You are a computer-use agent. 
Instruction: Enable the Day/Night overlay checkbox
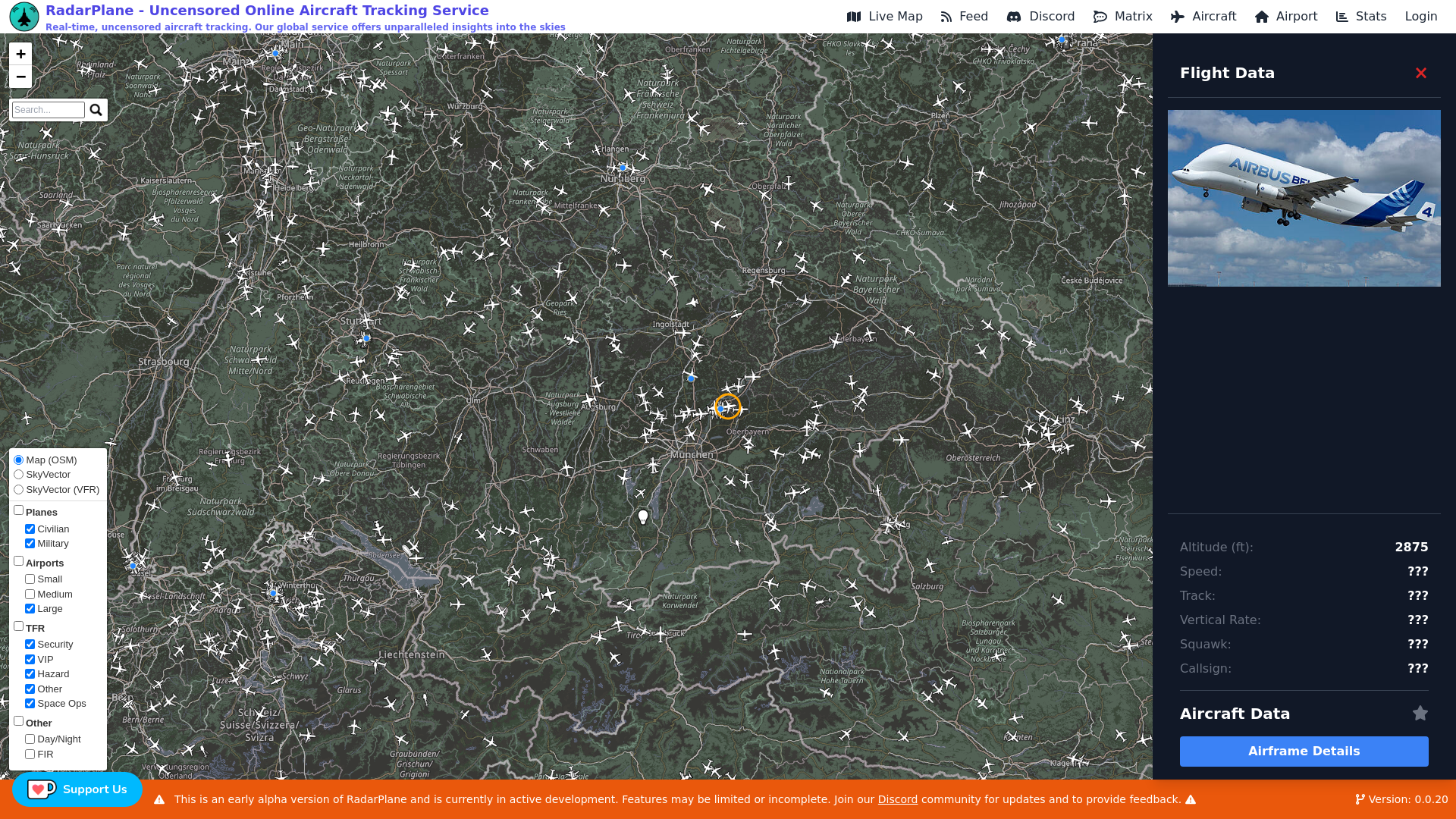30,739
